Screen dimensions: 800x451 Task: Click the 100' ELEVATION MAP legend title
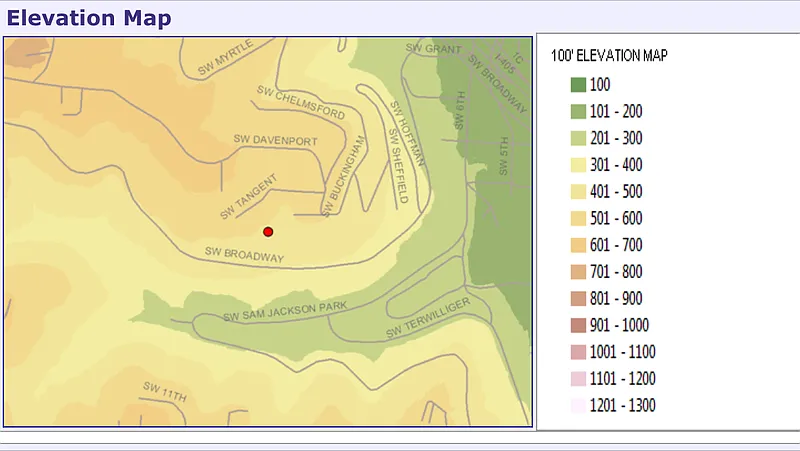pyautogui.click(x=609, y=56)
